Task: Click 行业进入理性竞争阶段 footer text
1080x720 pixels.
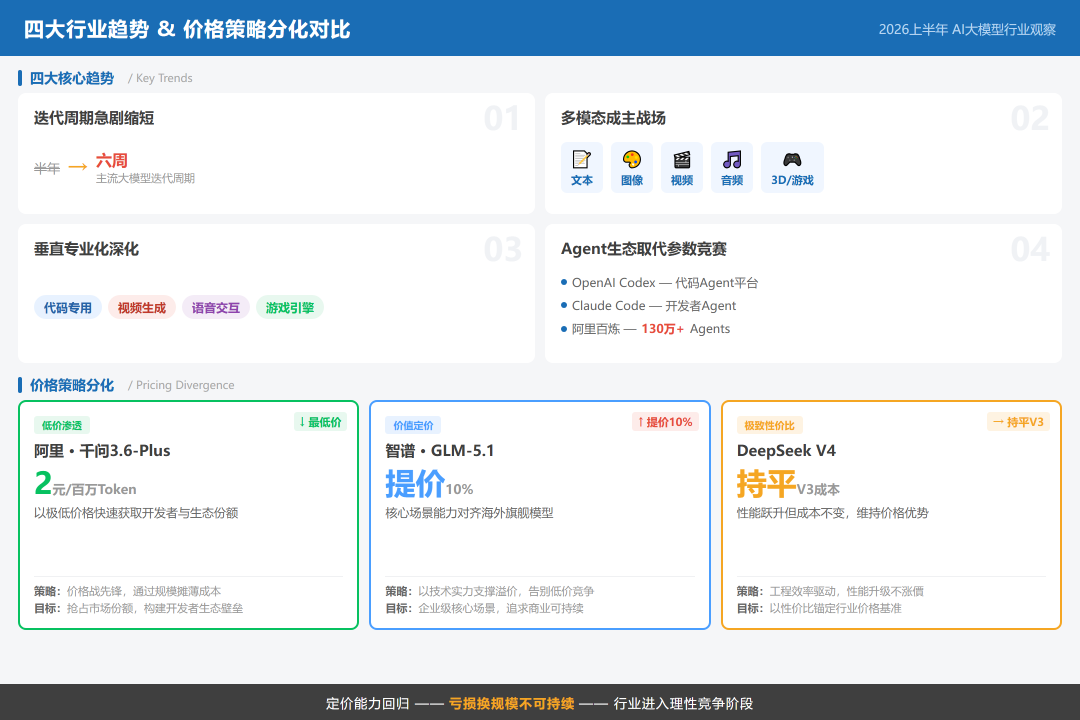Action: point(683,703)
